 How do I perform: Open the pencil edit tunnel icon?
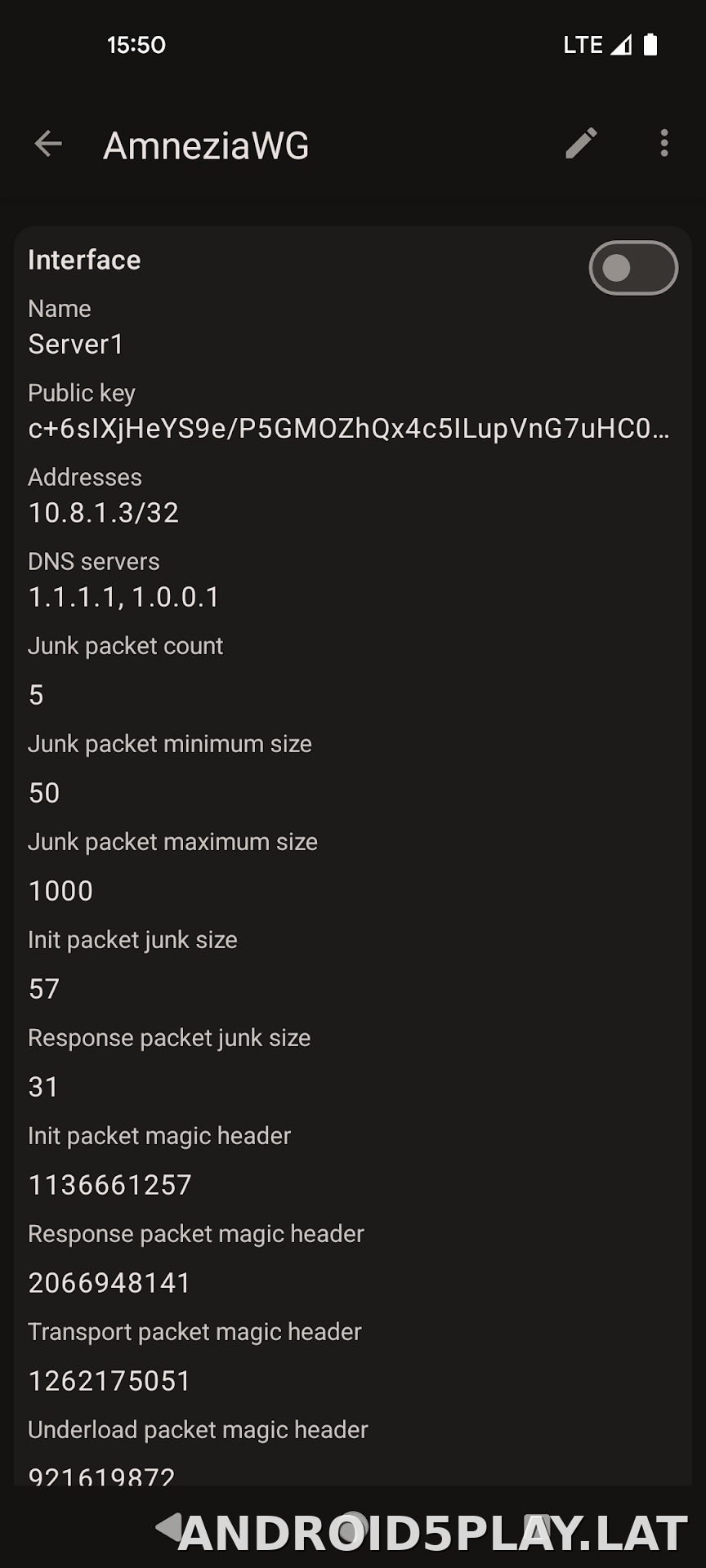point(581,144)
